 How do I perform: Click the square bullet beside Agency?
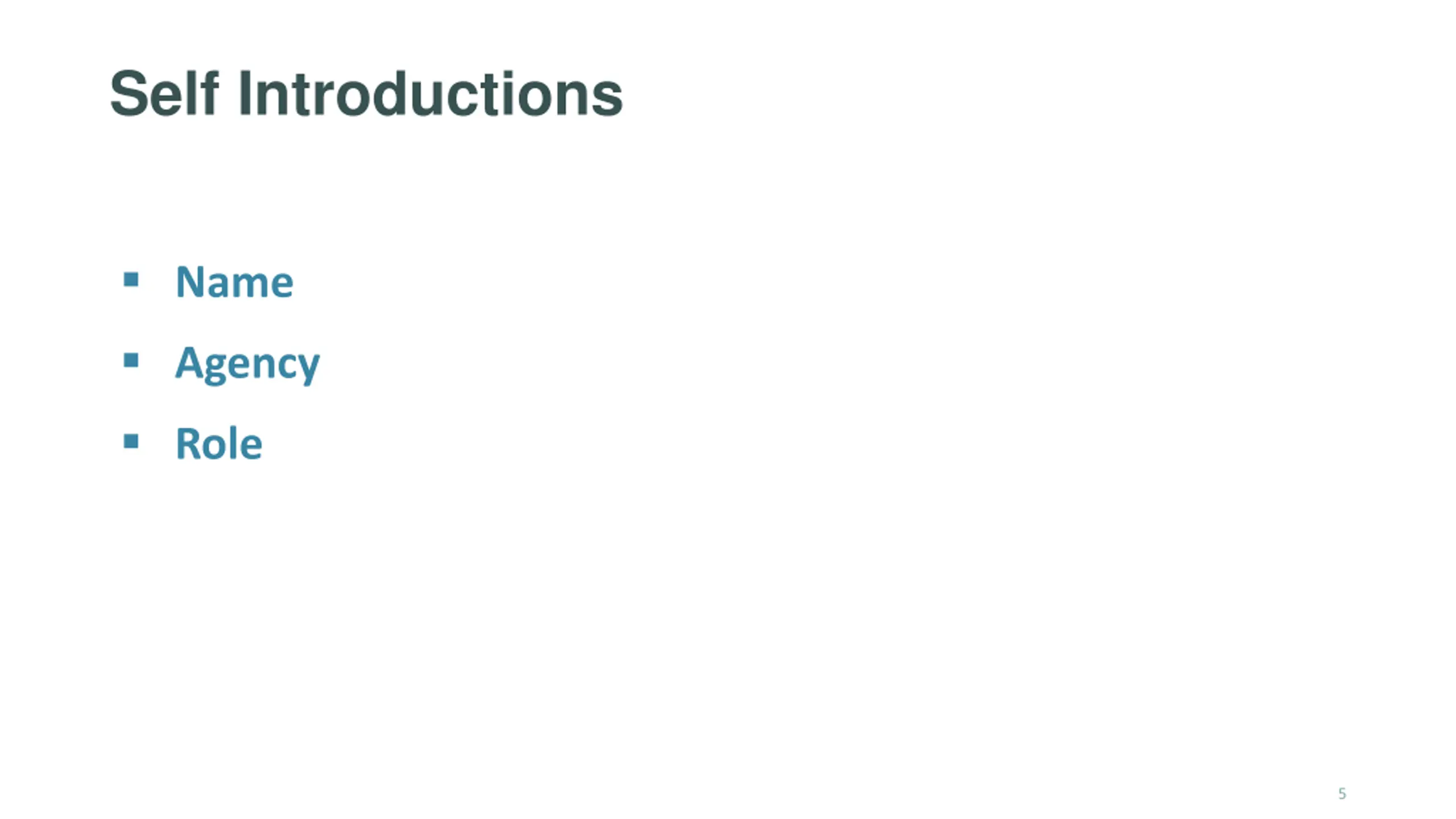[x=131, y=360]
